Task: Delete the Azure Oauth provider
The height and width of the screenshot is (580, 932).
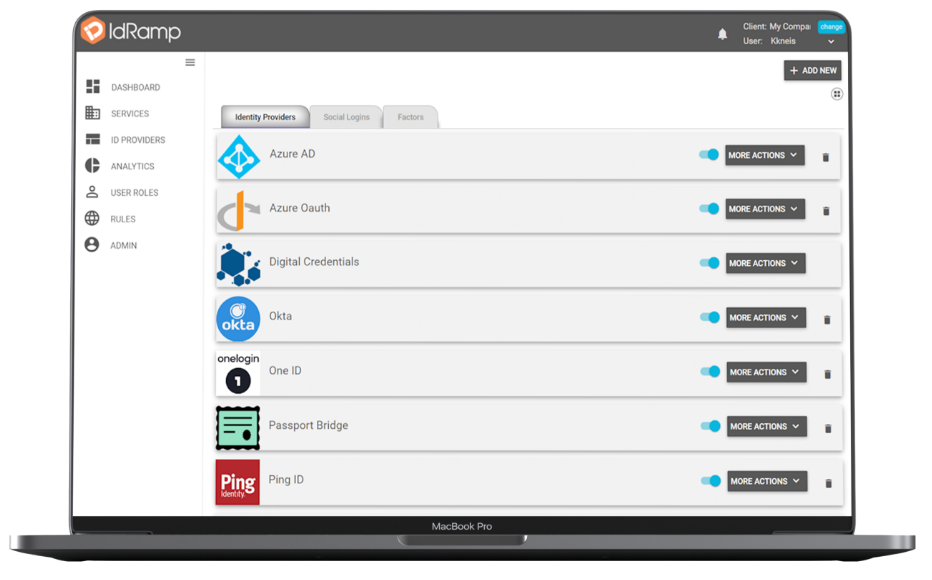Action: pyautogui.click(x=826, y=211)
